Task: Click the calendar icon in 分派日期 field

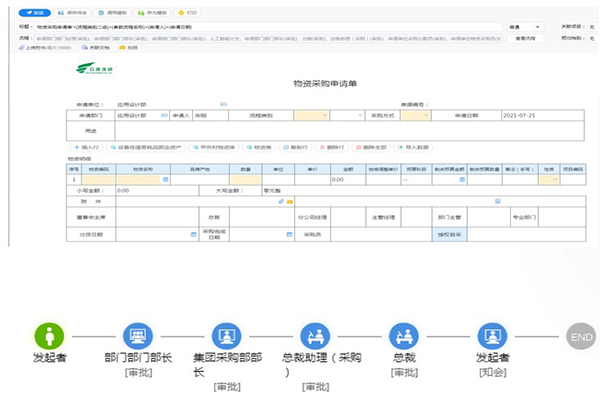Action: 194,234
